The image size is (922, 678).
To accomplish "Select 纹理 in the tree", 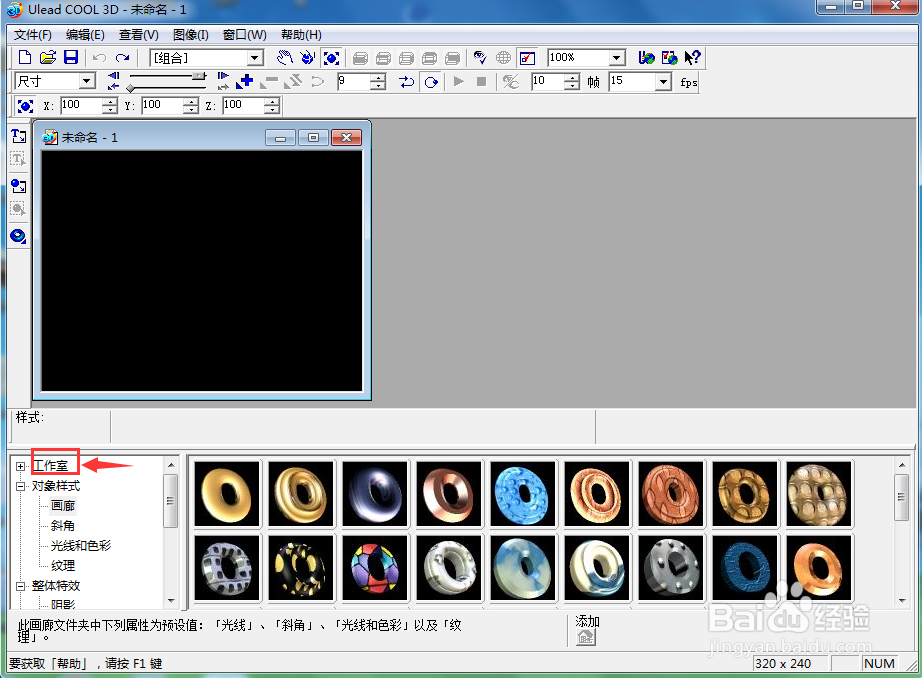I will click(63, 566).
